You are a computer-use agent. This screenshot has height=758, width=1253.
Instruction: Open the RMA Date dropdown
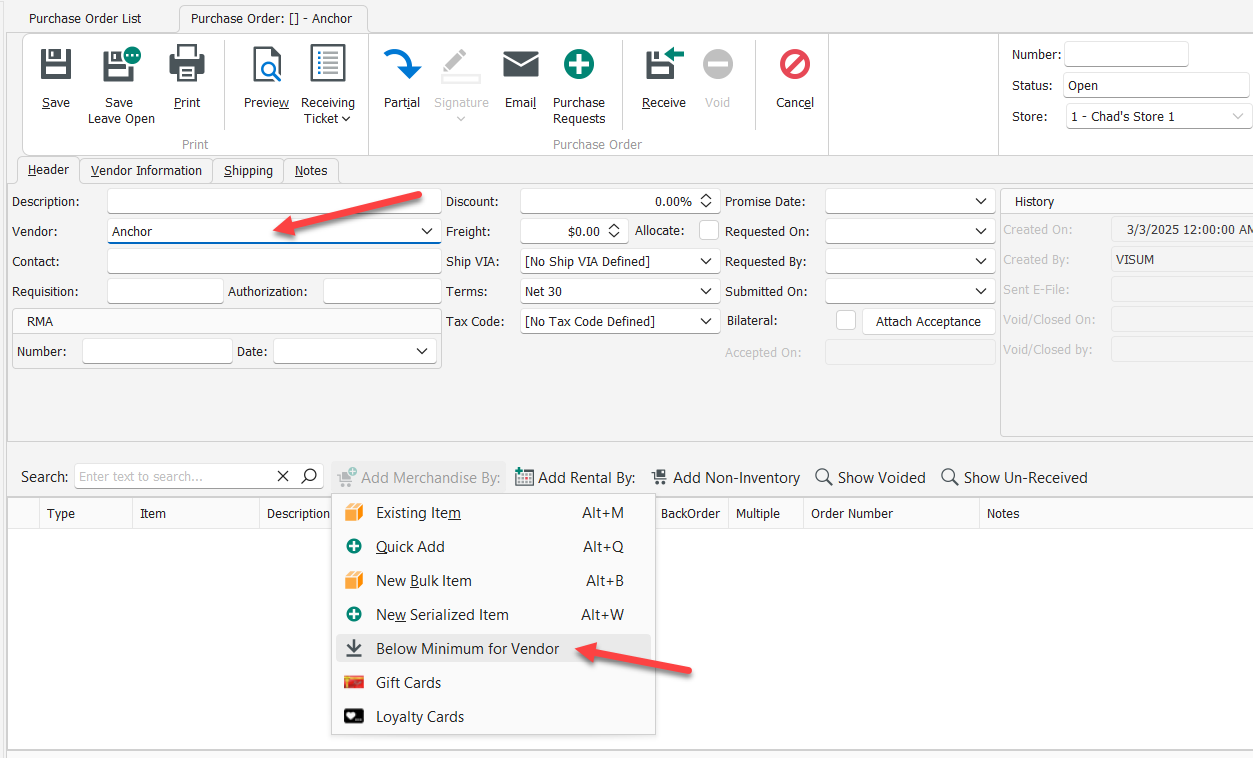pyautogui.click(x=422, y=352)
